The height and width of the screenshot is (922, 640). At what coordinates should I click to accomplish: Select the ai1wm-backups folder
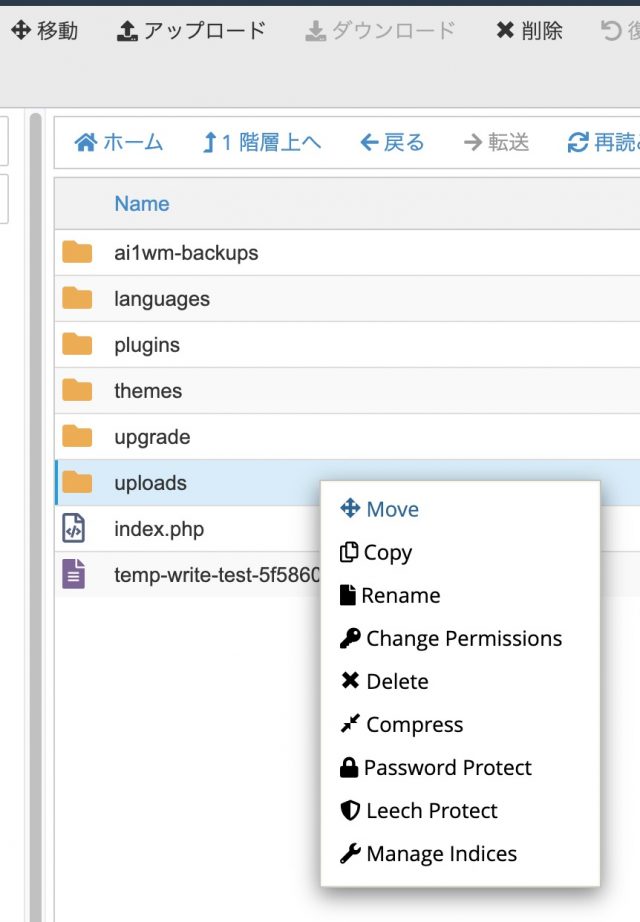point(186,253)
